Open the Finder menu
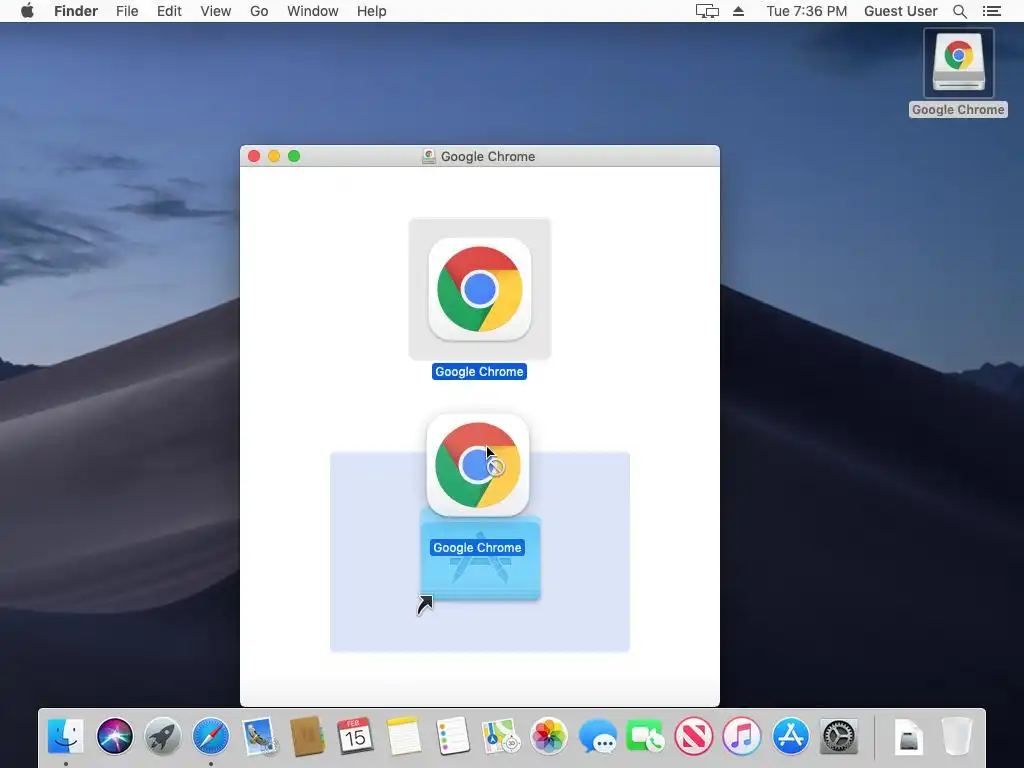This screenshot has width=1024, height=768. (76, 11)
